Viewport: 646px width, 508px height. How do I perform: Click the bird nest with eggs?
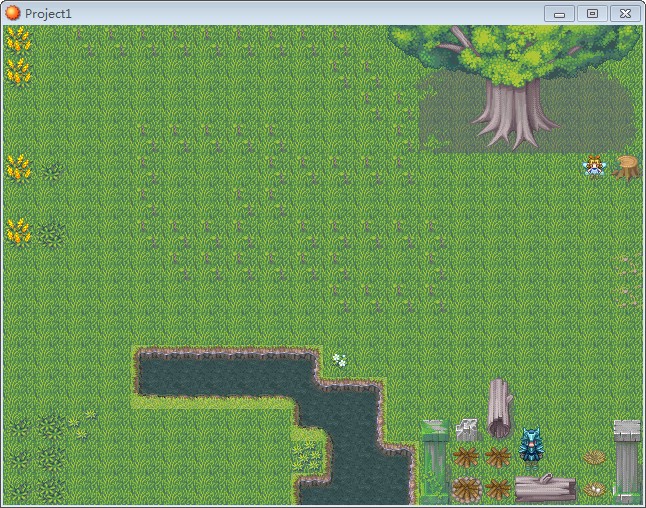coord(594,489)
